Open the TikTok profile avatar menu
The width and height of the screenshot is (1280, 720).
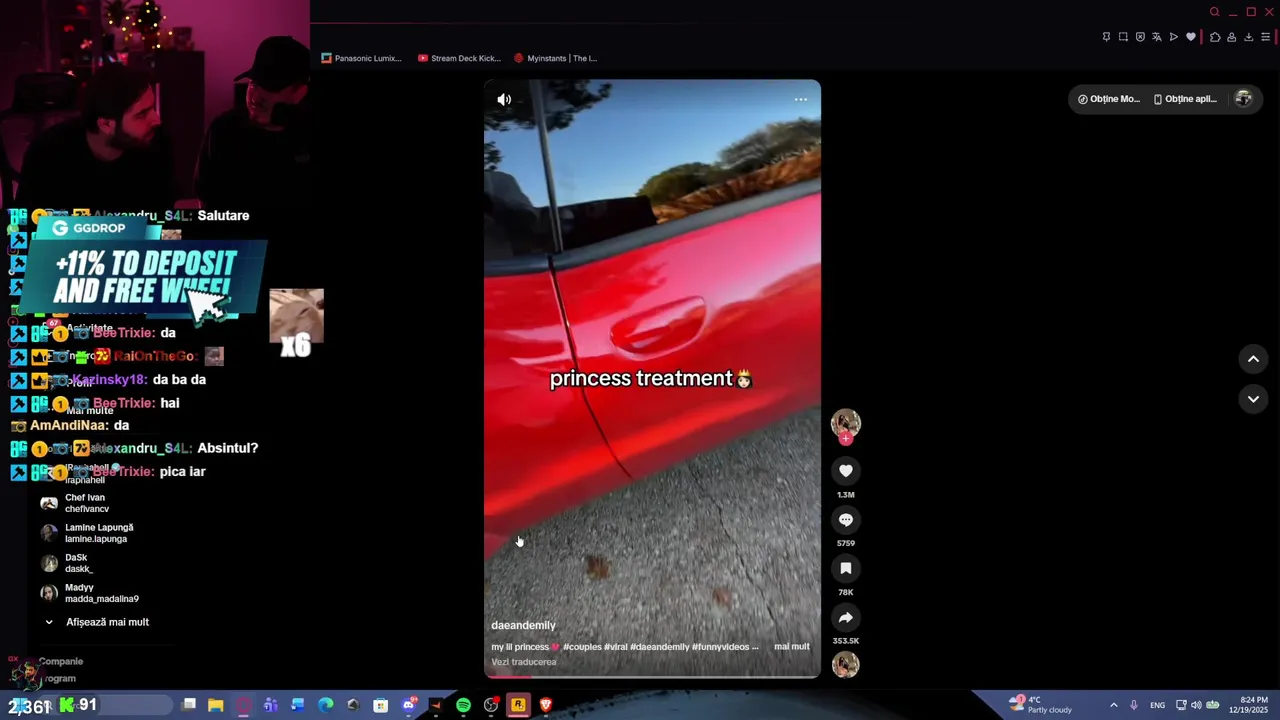click(1244, 99)
